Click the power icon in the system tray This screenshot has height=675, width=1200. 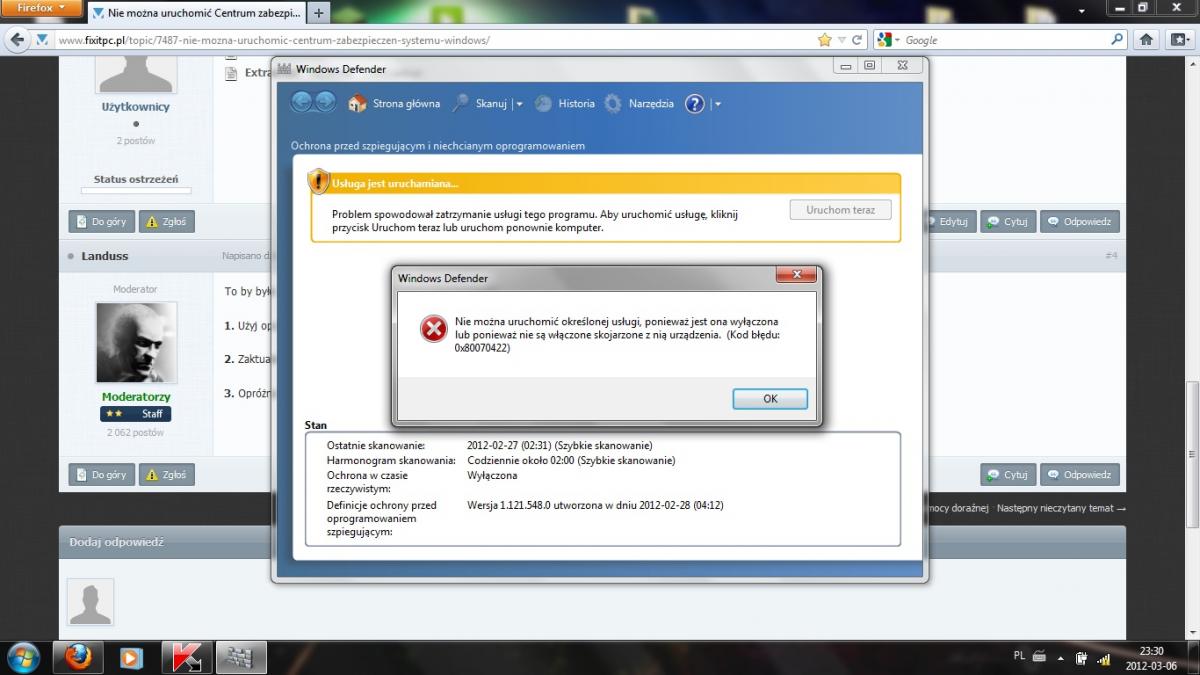(x=1081, y=658)
